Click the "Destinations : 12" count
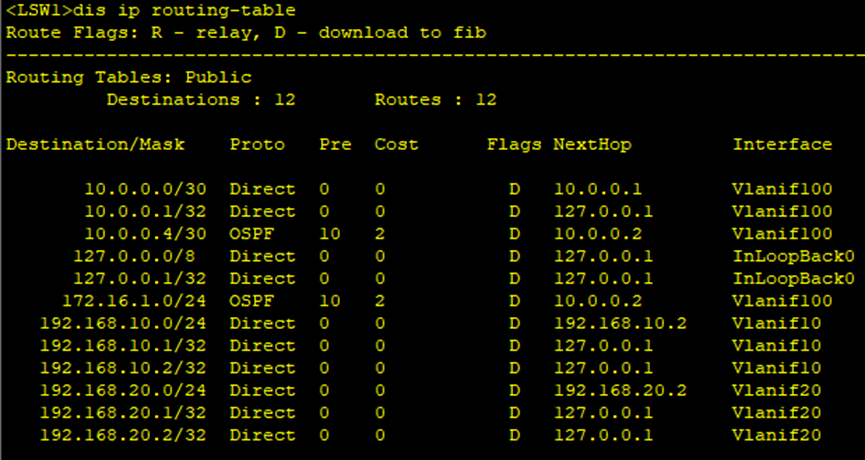 tap(201, 100)
